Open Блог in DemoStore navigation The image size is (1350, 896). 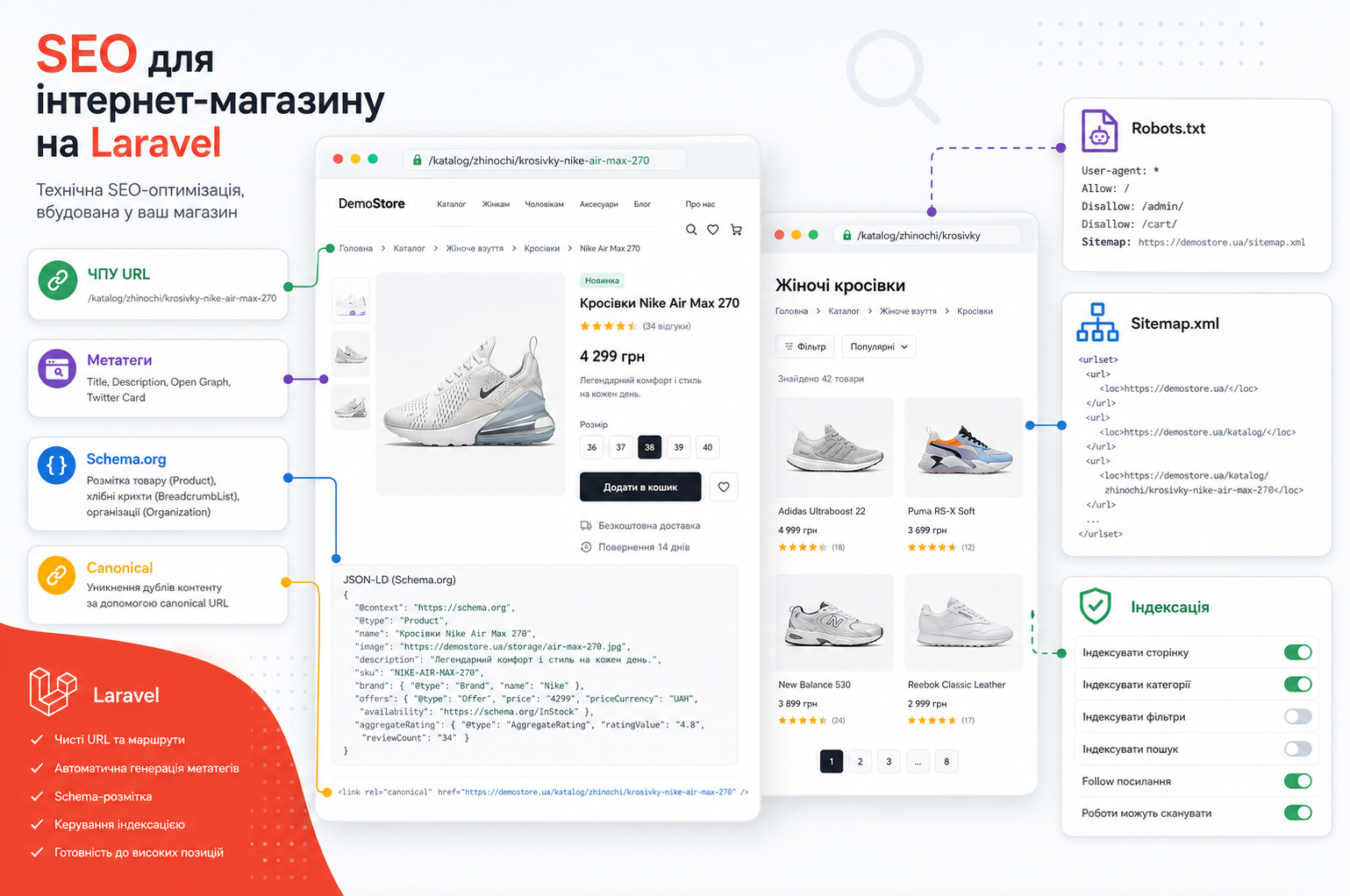643,204
